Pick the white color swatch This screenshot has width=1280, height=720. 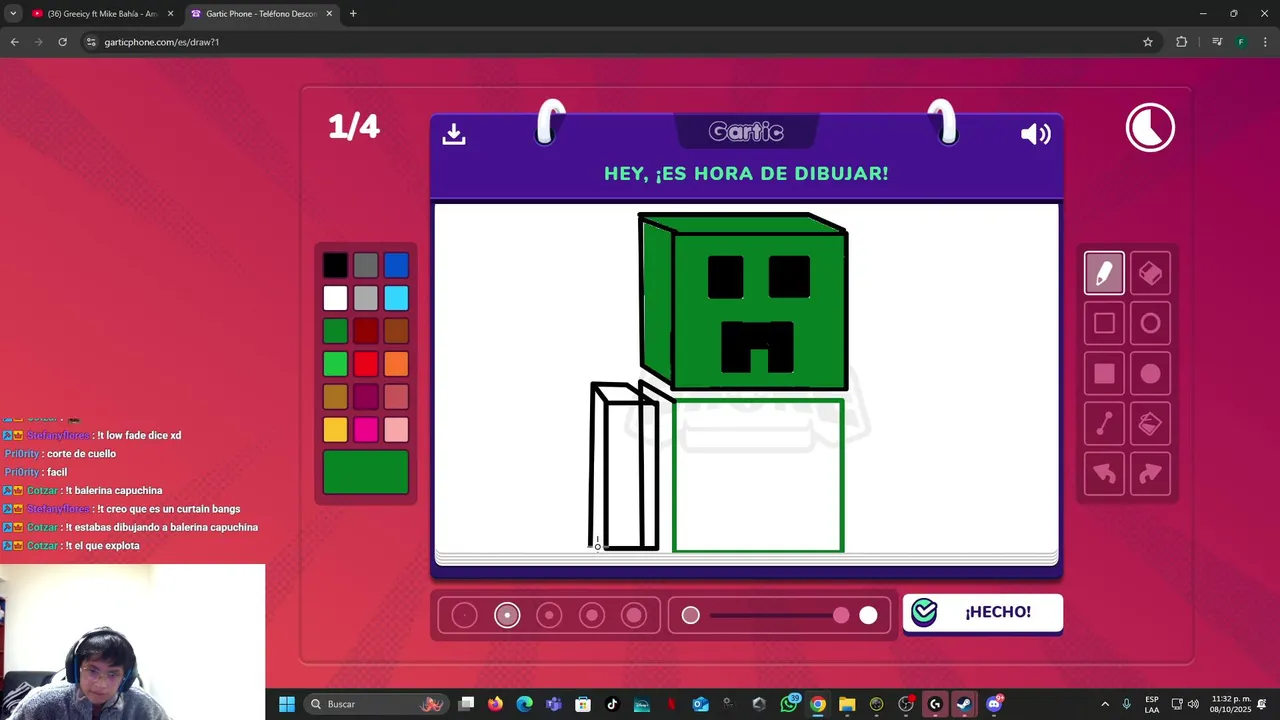point(335,298)
